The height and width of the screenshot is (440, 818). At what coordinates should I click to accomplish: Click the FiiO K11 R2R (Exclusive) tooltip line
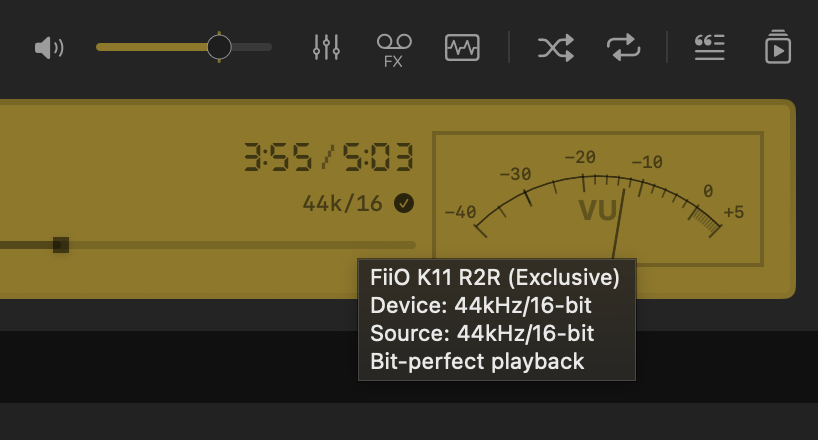pyautogui.click(x=495, y=277)
